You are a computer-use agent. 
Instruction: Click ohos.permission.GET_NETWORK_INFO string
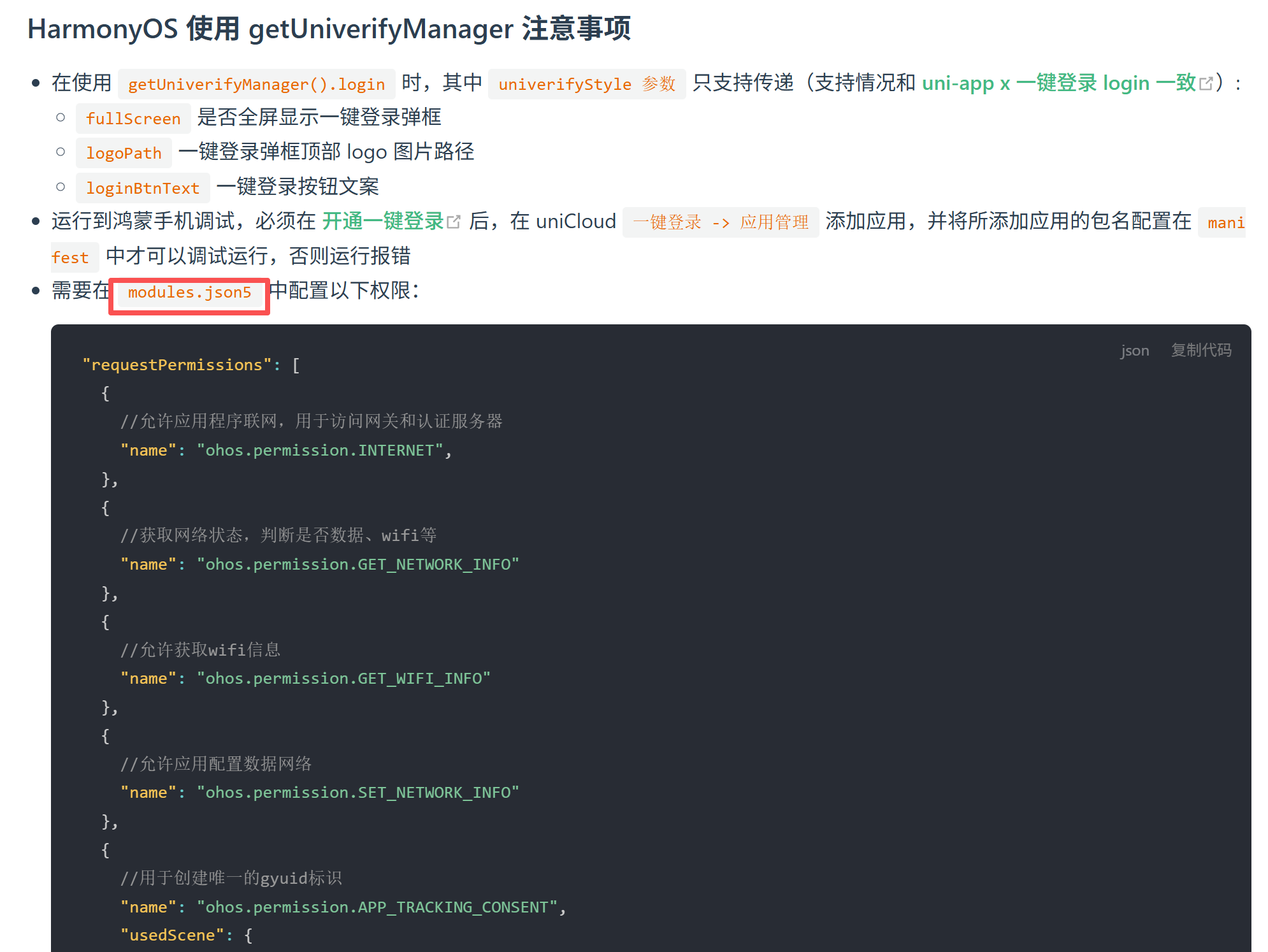357,564
